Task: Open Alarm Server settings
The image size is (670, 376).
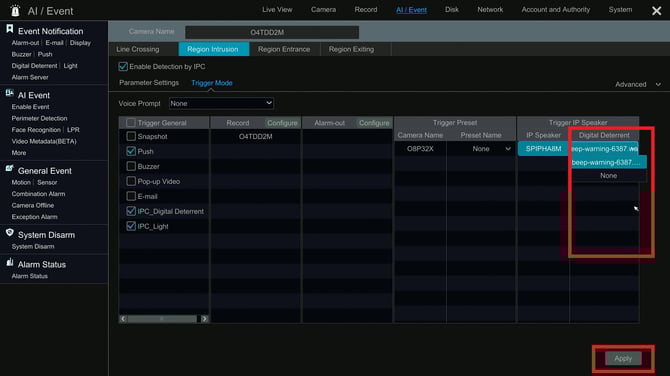Action: (30, 77)
